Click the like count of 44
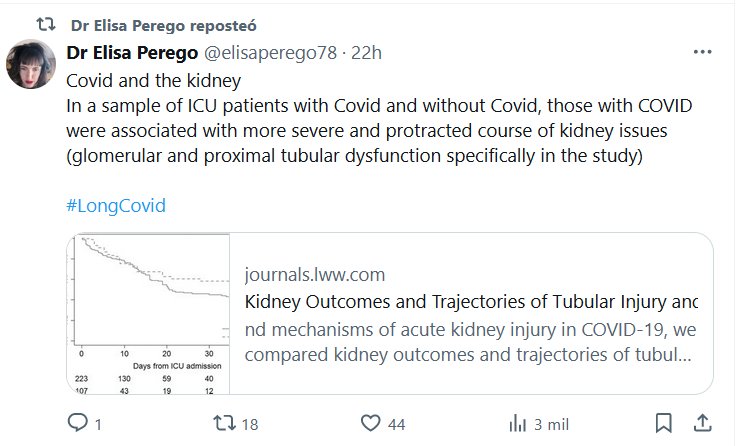Image resolution: width=748 pixels, height=446 pixels. pyautogui.click(x=396, y=425)
